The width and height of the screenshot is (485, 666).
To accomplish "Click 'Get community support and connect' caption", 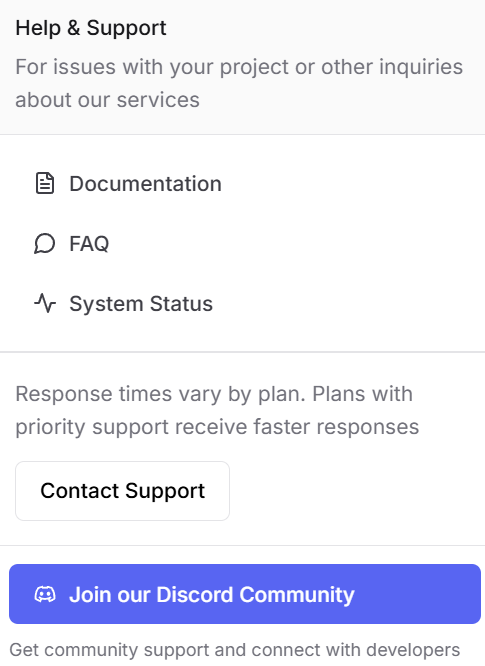I will click(x=234, y=650).
